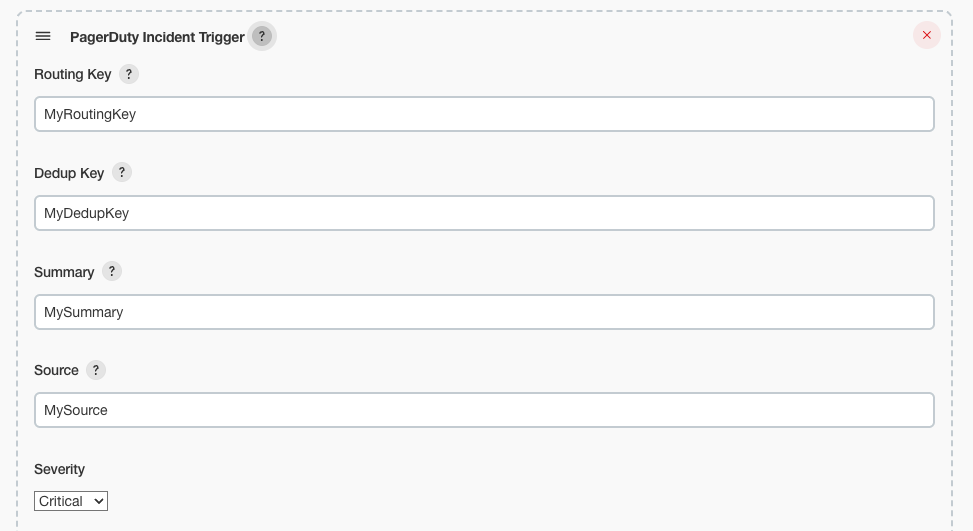Grab the step reorder handle icon
This screenshot has height=531, width=973.
[x=43, y=36]
